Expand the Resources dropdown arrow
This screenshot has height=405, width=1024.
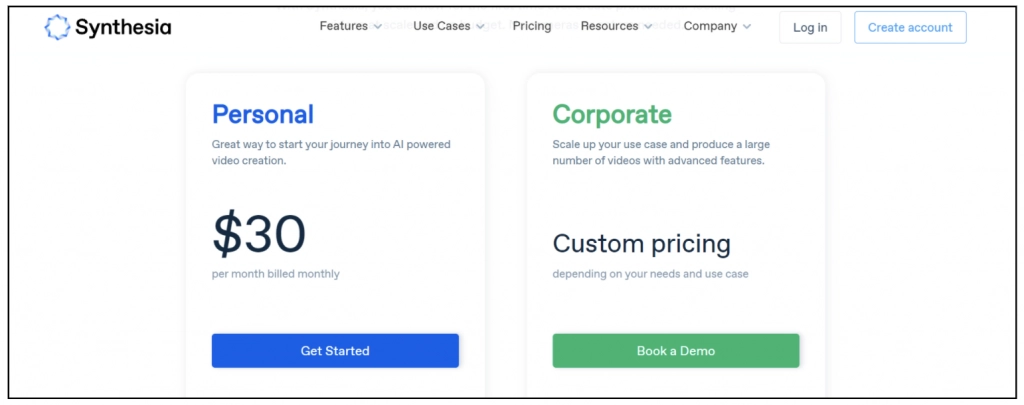click(x=648, y=27)
